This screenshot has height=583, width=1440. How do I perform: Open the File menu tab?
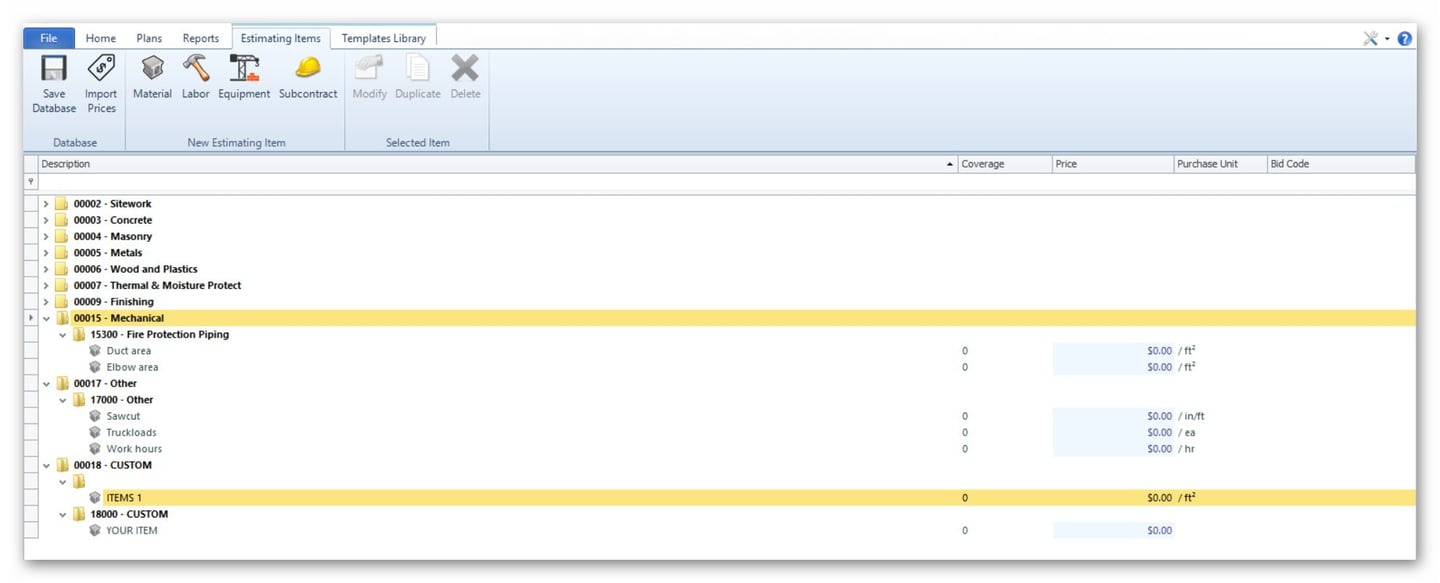(49, 38)
